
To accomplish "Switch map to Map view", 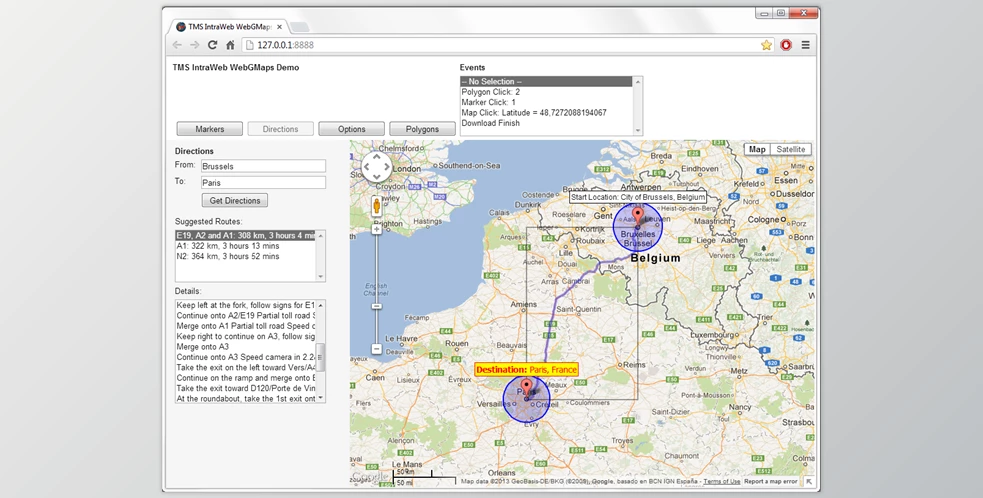I will point(757,149).
